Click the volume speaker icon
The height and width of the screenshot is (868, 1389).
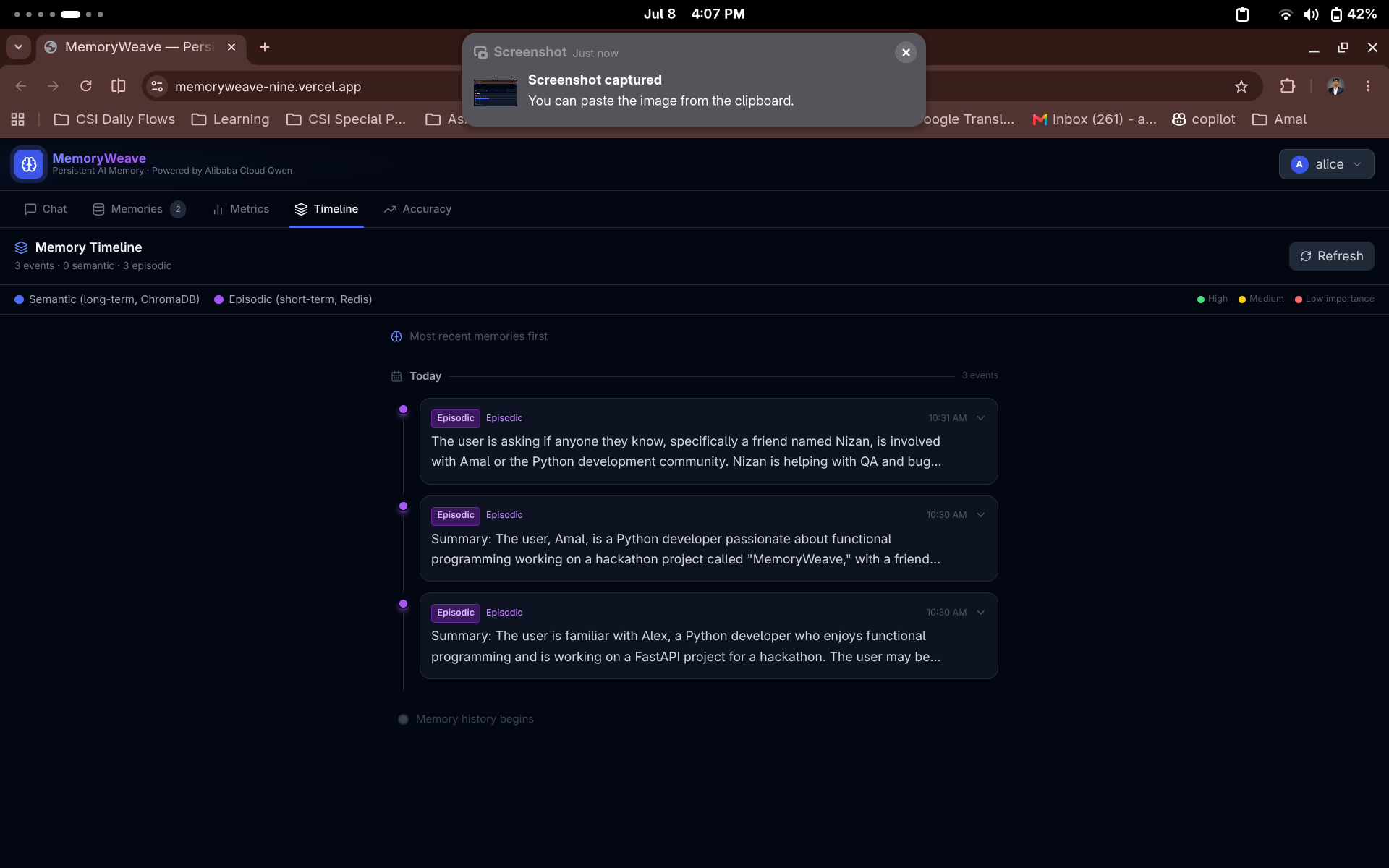pyautogui.click(x=1311, y=14)
